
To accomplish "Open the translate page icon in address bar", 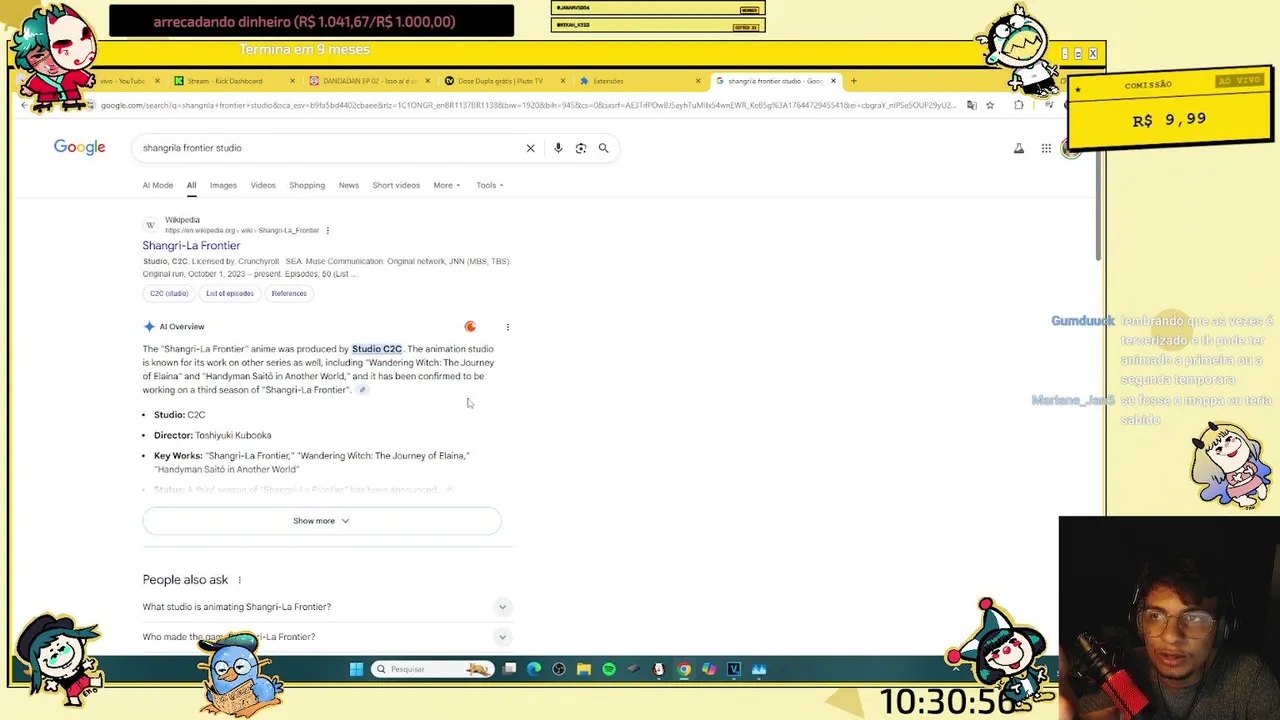I will pos(971,105).
